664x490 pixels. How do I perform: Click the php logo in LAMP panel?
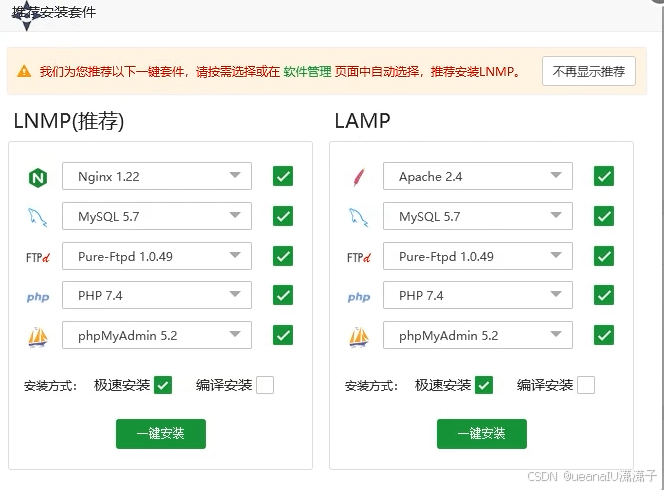click(359, 297)
